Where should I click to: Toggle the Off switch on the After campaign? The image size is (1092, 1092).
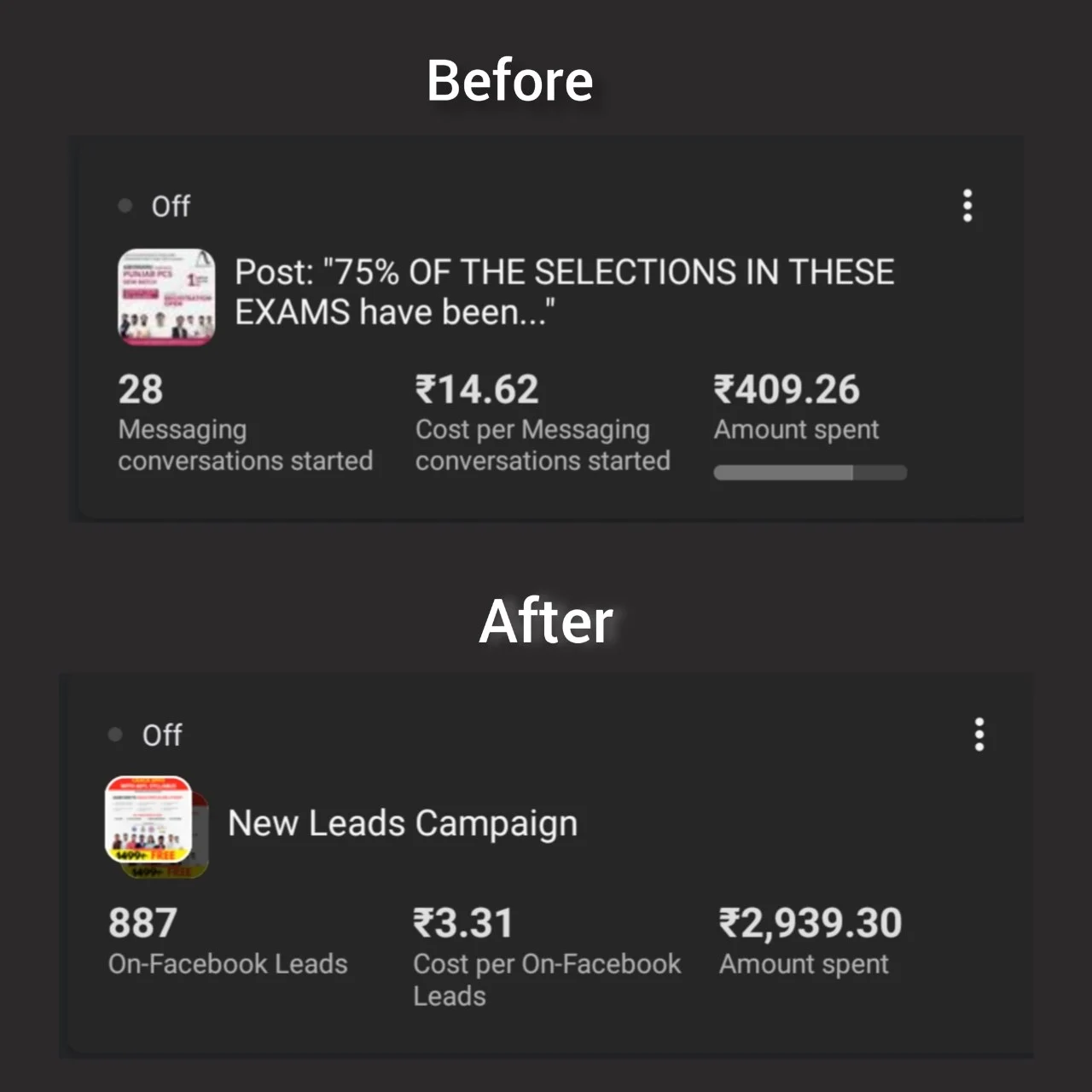pos(162,735)
